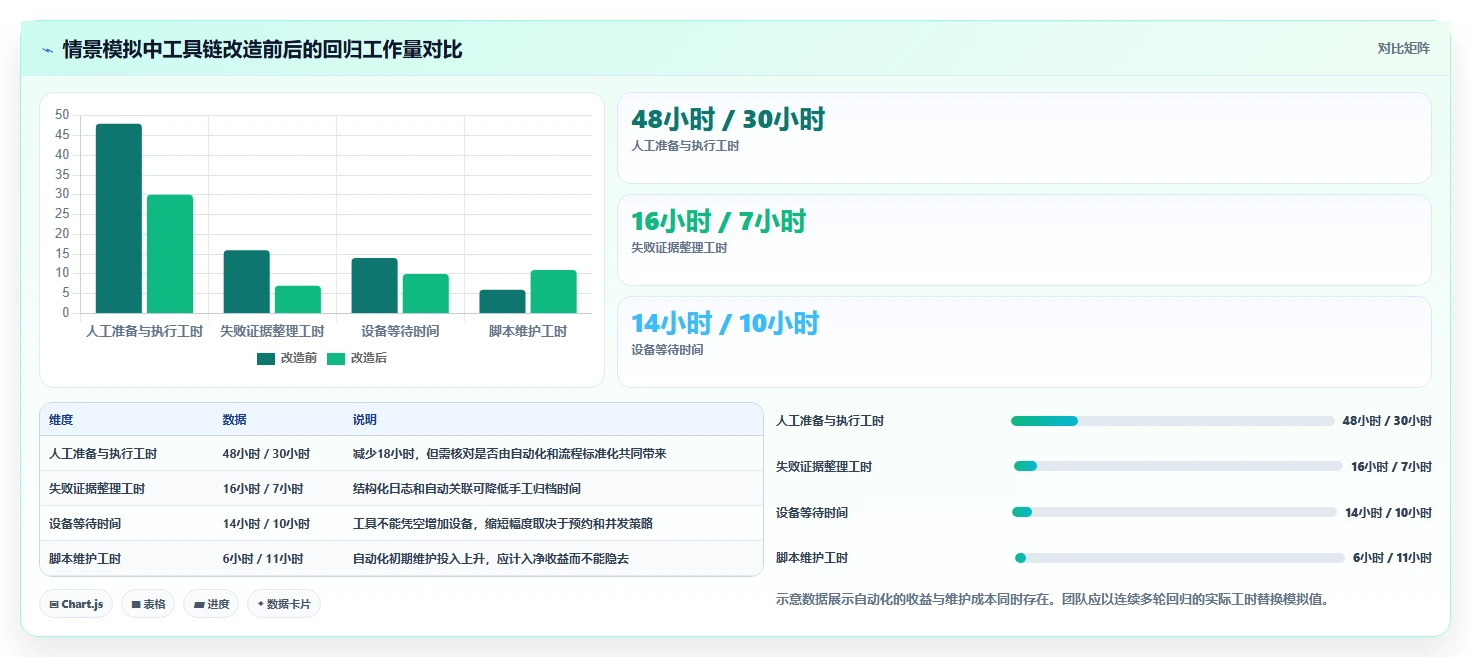Click the Chart.js tag chip

(76, 604)
